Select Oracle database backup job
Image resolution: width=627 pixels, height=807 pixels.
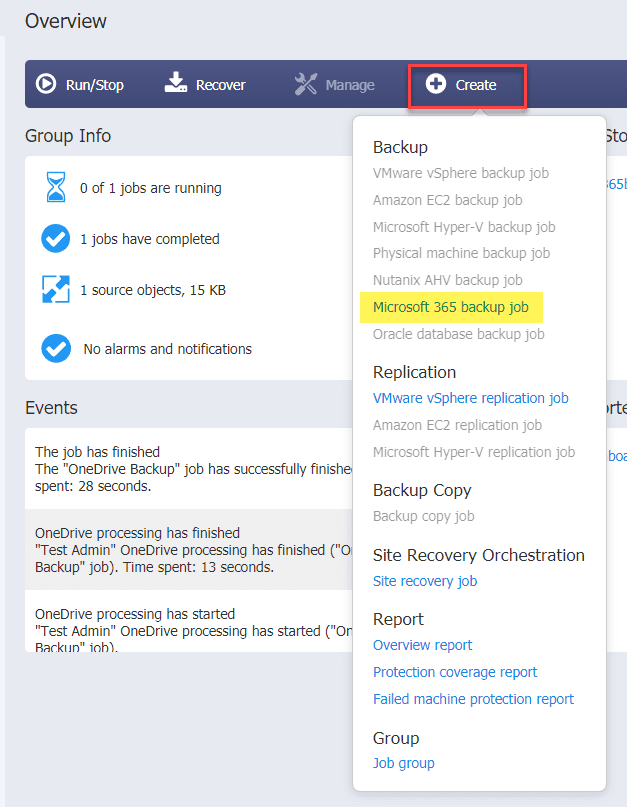pyautogui.click(x=458, y=334)
